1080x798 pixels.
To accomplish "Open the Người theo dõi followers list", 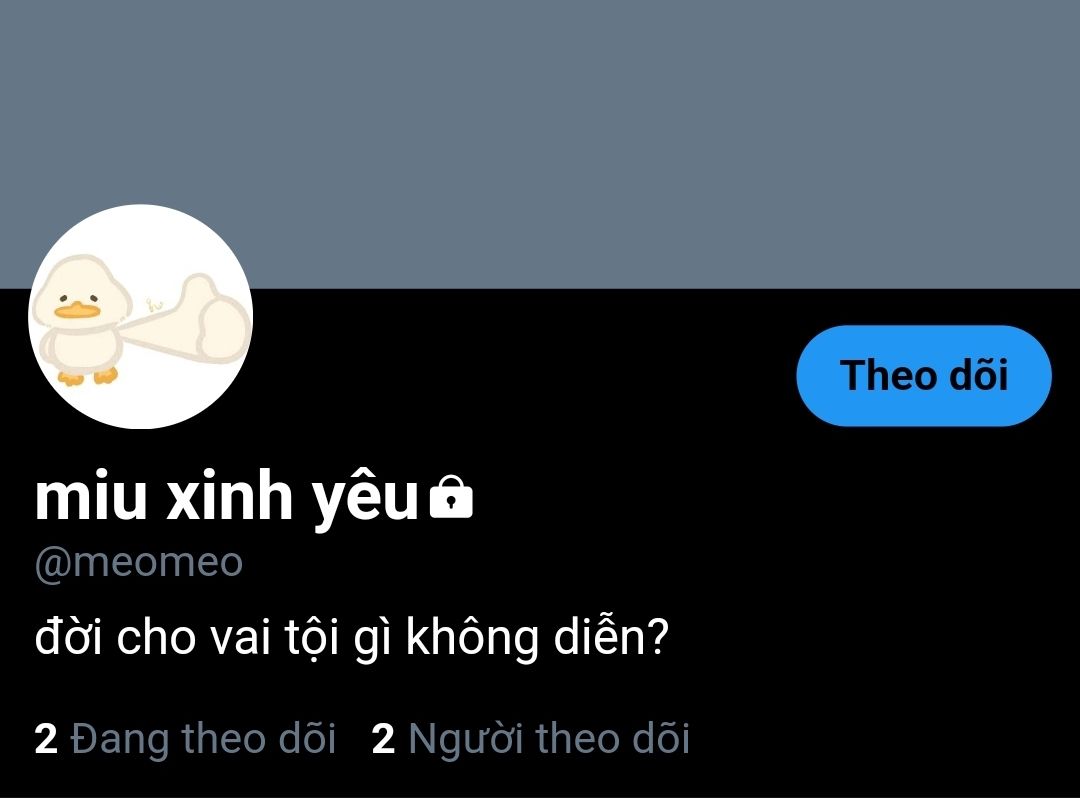I will [x=530, y=739].
